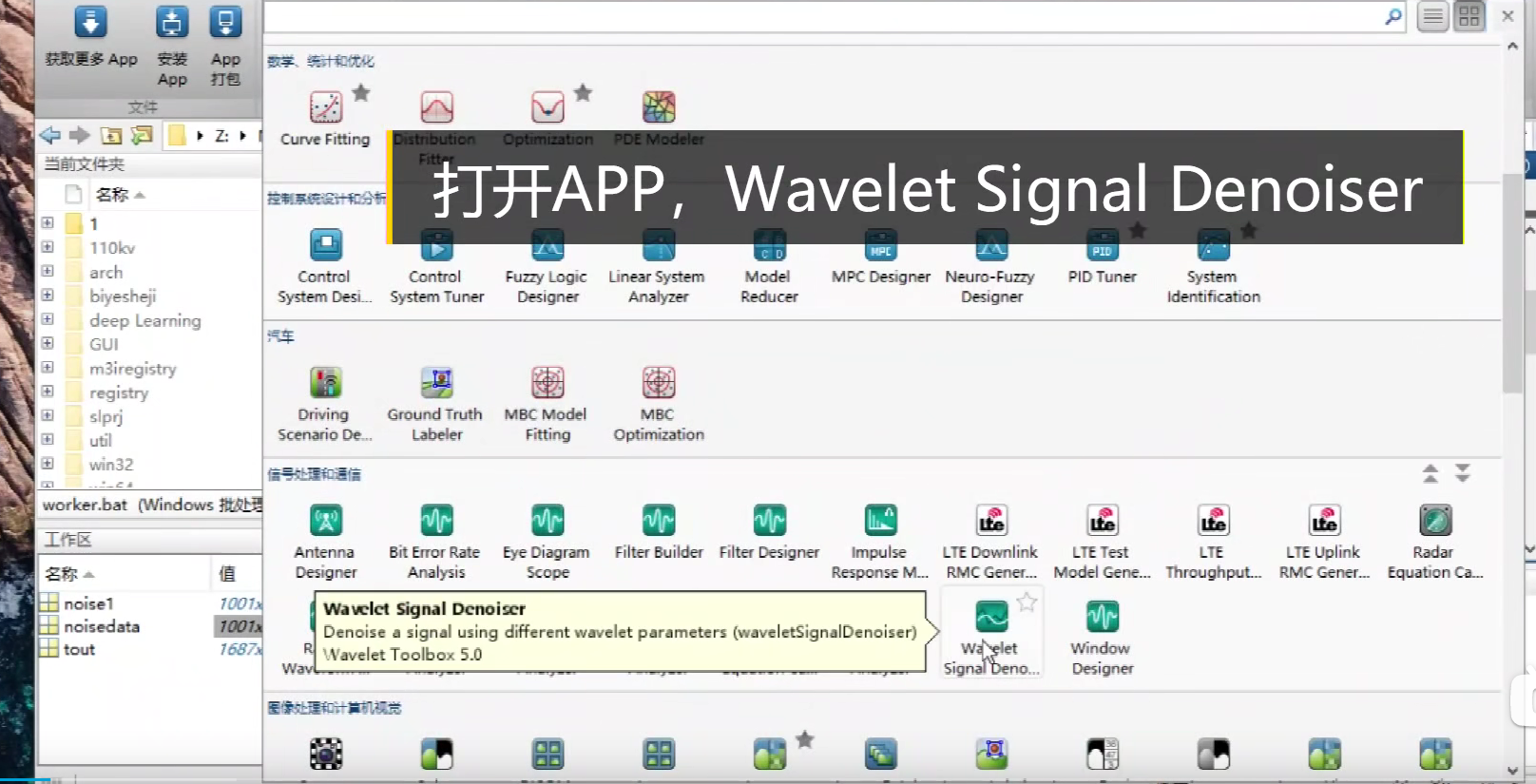Navigate back in folder toolbar
Viewport: 1536px width, 784px height.
click(x=50, y=135)
